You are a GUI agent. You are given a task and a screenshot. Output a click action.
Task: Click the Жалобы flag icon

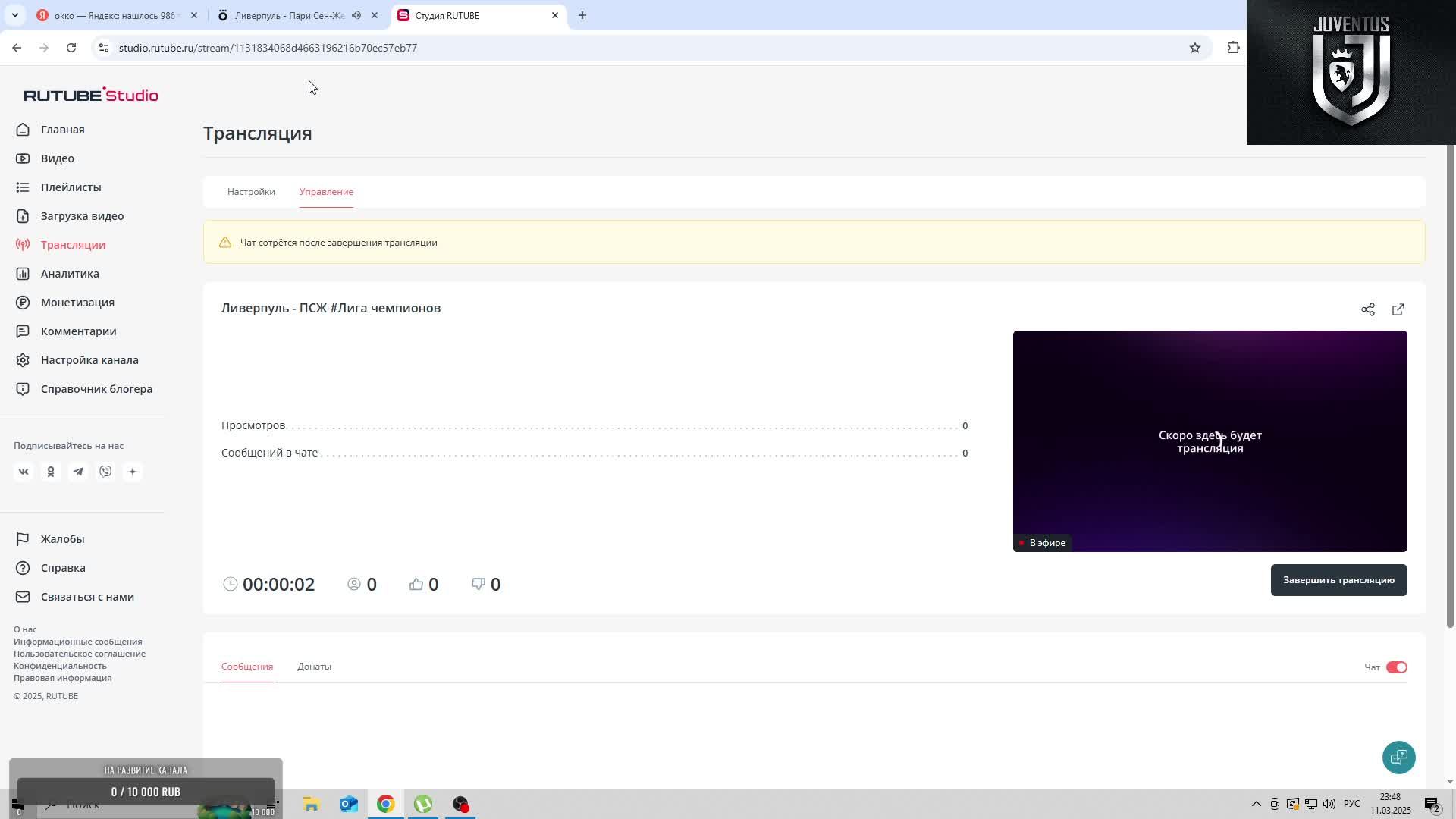click(23, 539)
